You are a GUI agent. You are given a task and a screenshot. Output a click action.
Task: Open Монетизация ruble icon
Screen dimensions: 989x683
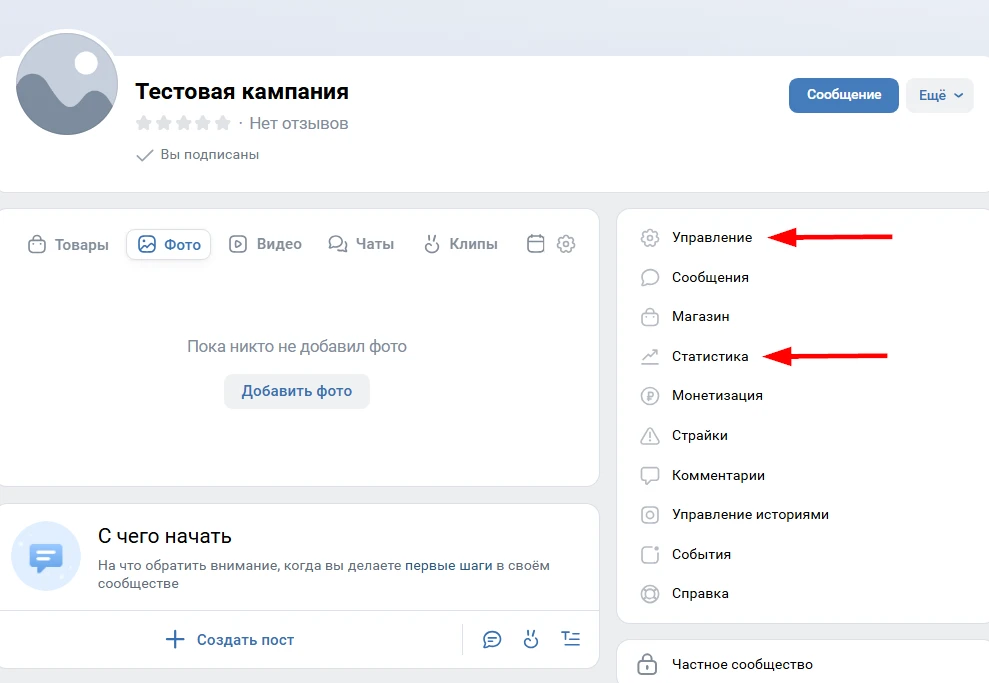650,396
